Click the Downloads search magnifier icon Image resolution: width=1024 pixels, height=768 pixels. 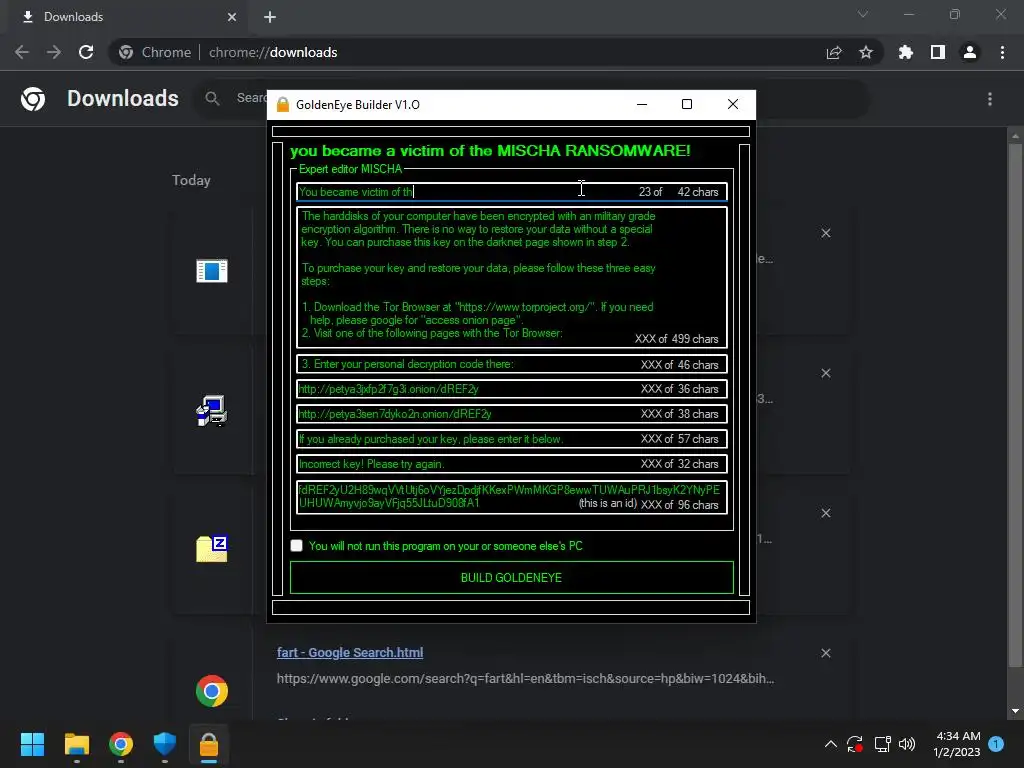(212, 99)
